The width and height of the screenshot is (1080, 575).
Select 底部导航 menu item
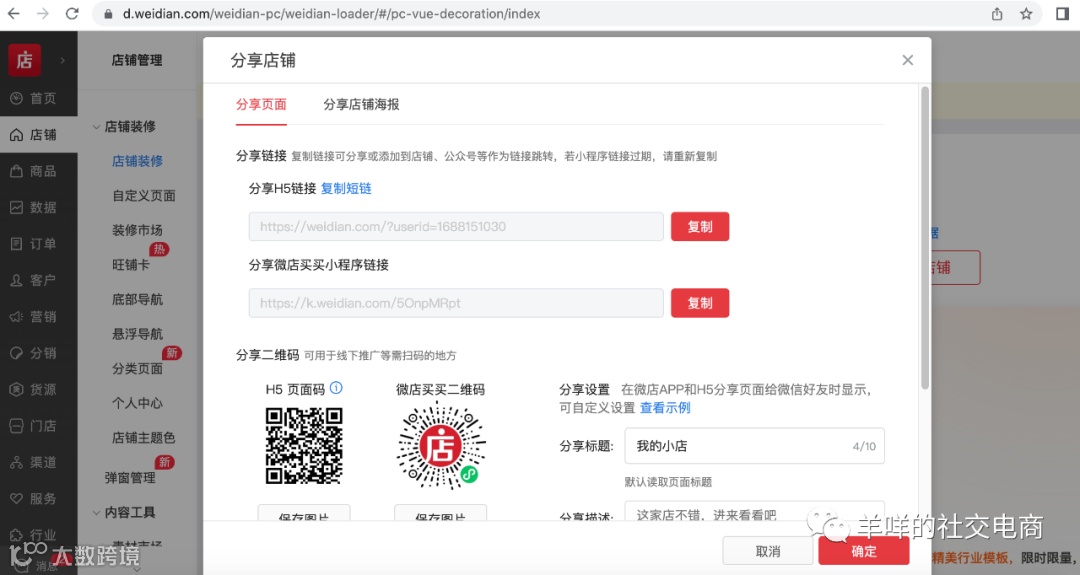tap(138, 300)
